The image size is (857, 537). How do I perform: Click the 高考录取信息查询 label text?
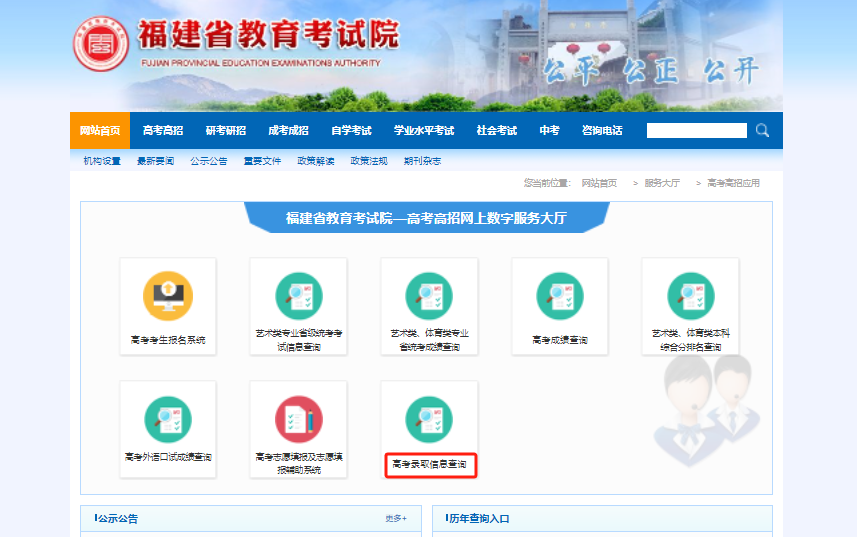pos(430,464)
